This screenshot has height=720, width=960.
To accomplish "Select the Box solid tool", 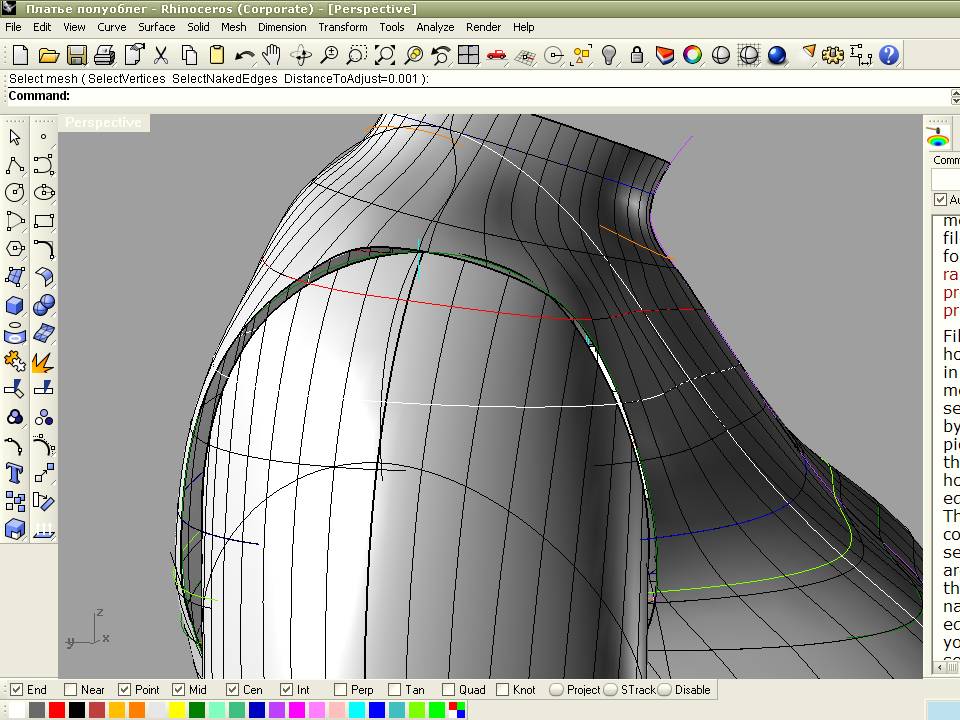I will tap(15, 305).
